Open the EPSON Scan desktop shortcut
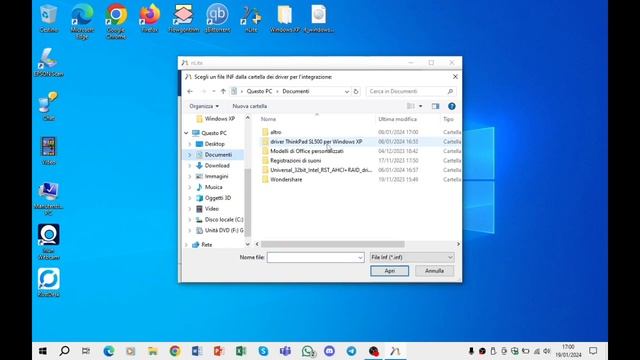 tap(49, 63)
